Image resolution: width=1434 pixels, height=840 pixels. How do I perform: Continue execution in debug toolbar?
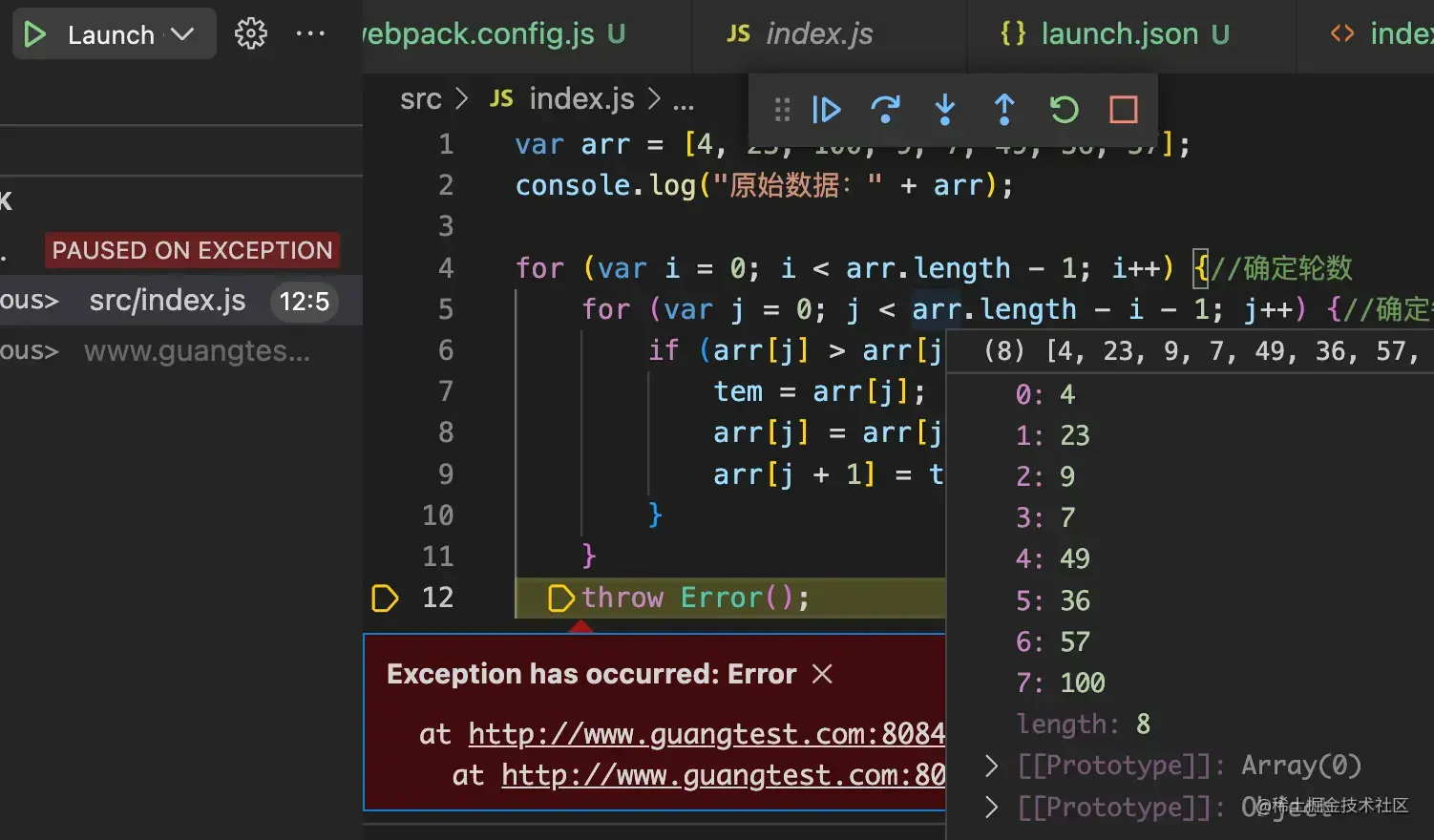click(x=826, y=110)
